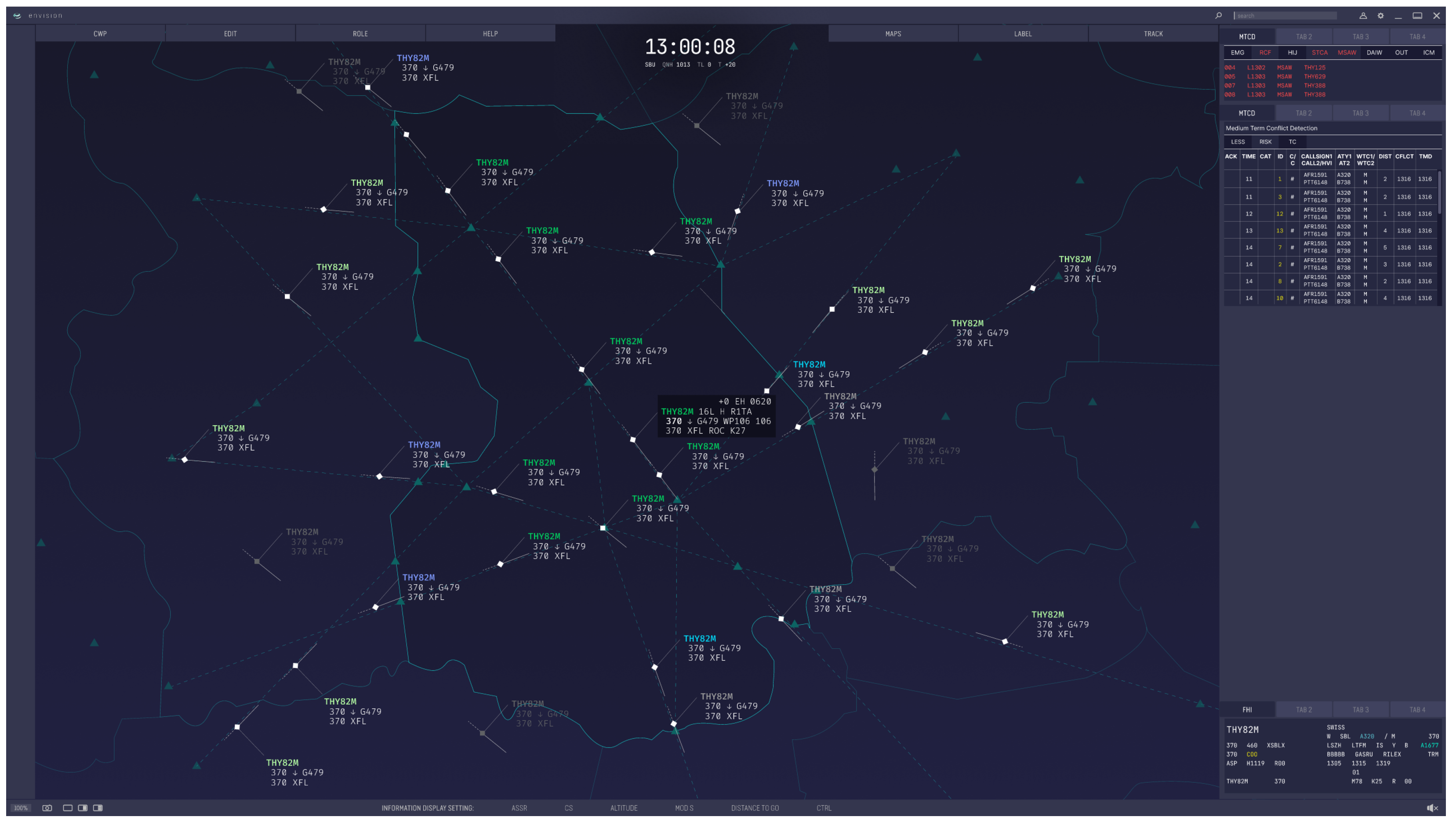Toggle the LESS filter in MTCD
Screen dimensions: 1456x824
coord(1238,142)
